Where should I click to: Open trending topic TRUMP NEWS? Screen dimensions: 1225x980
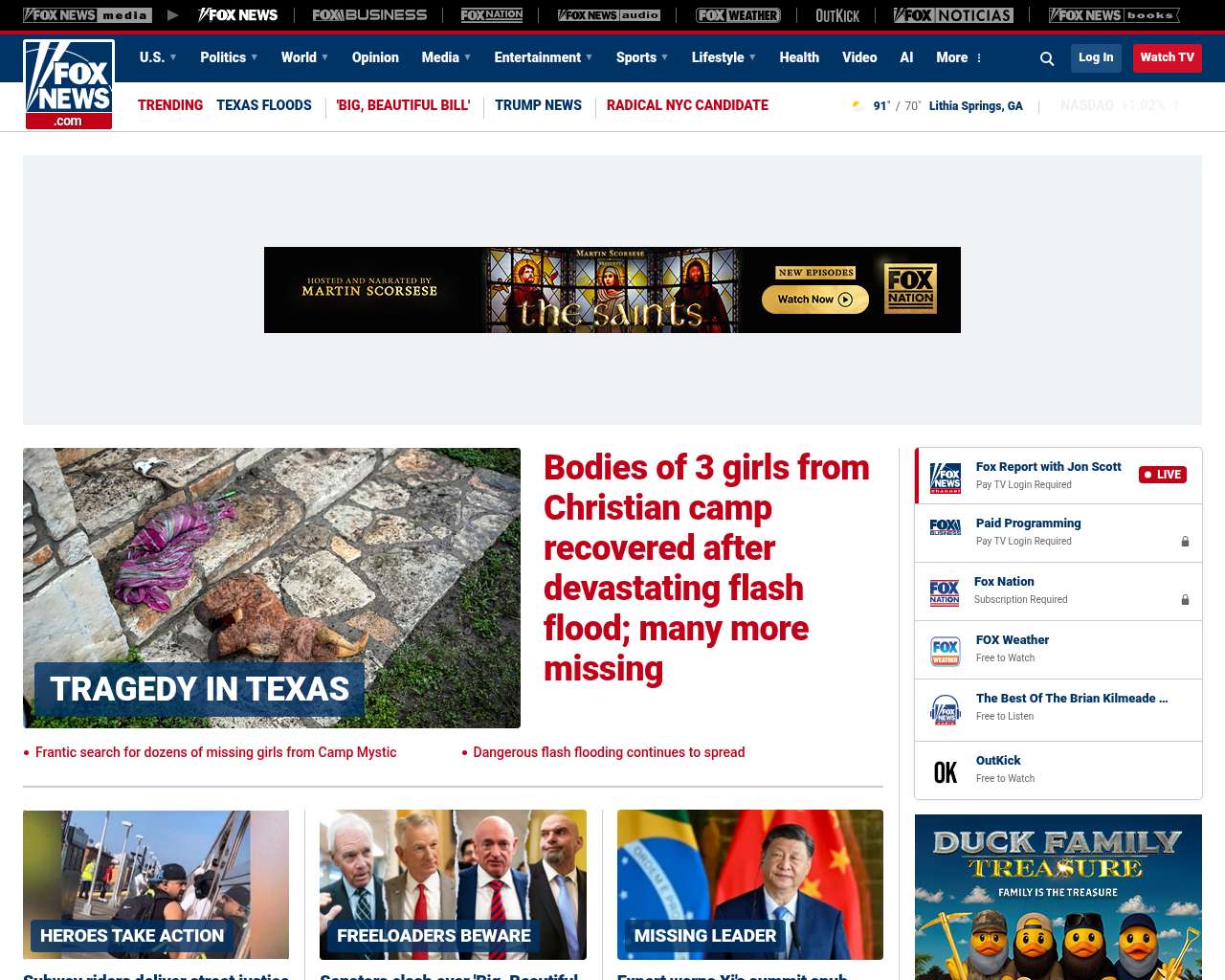tap(538, 105)
